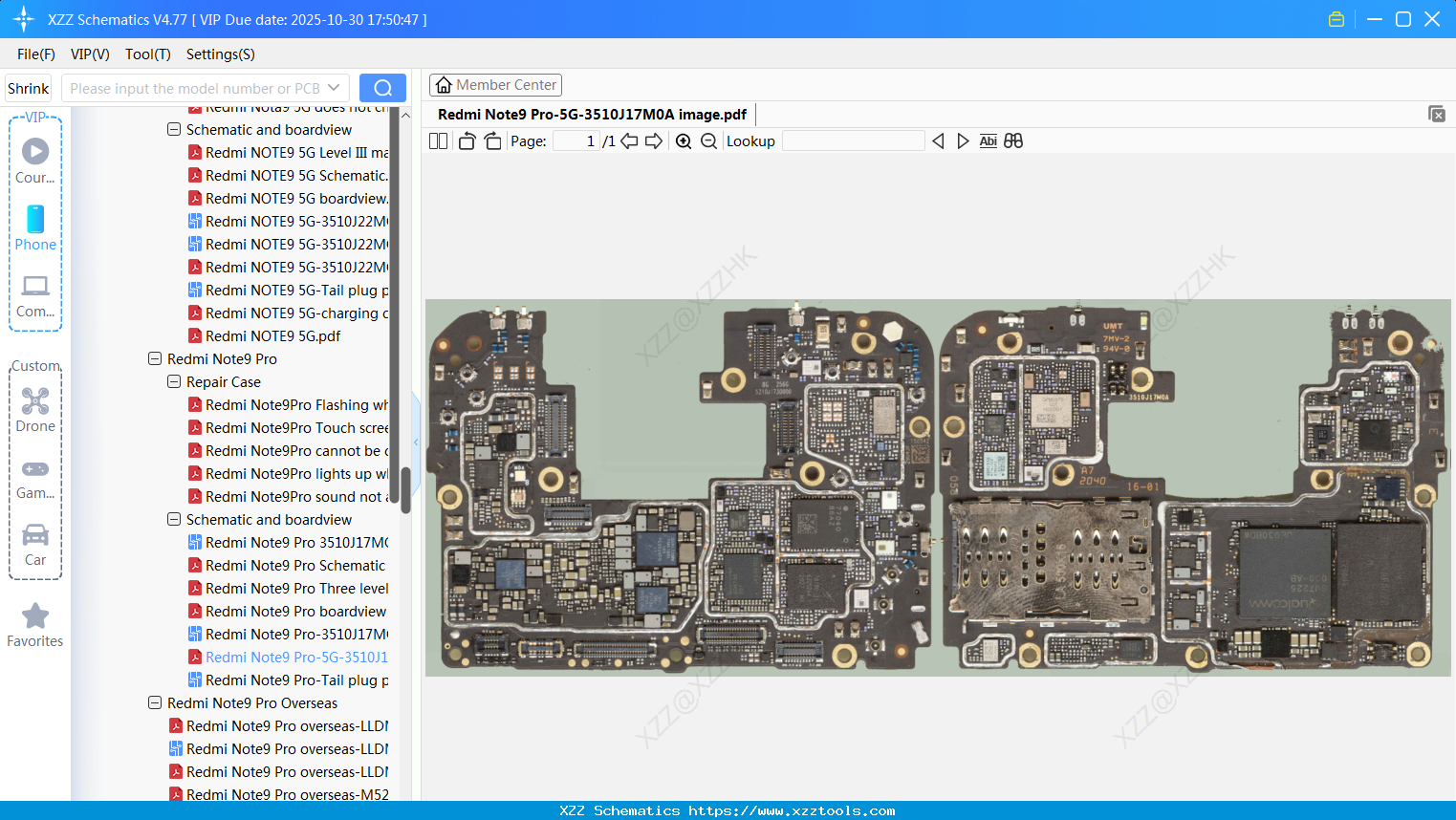Rotate the page counter-clockwise
Image resolution: width=1456 pixels, height=820 pixels.
(467, 141)
